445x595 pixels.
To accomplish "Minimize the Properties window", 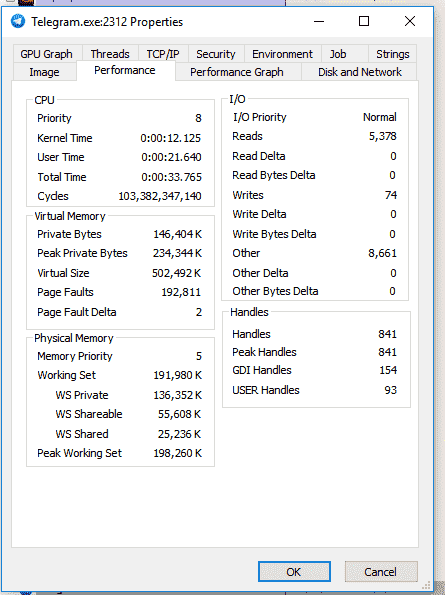I will (319, 21).
